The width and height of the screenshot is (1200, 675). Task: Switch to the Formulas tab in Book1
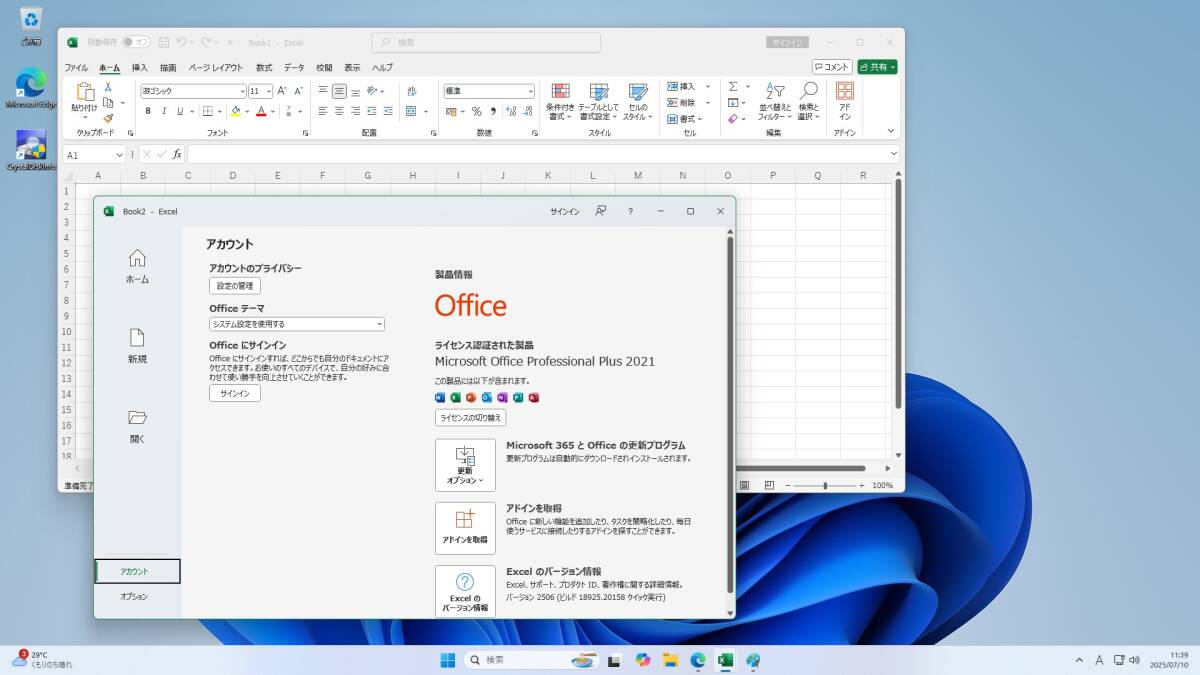(263, 67)
